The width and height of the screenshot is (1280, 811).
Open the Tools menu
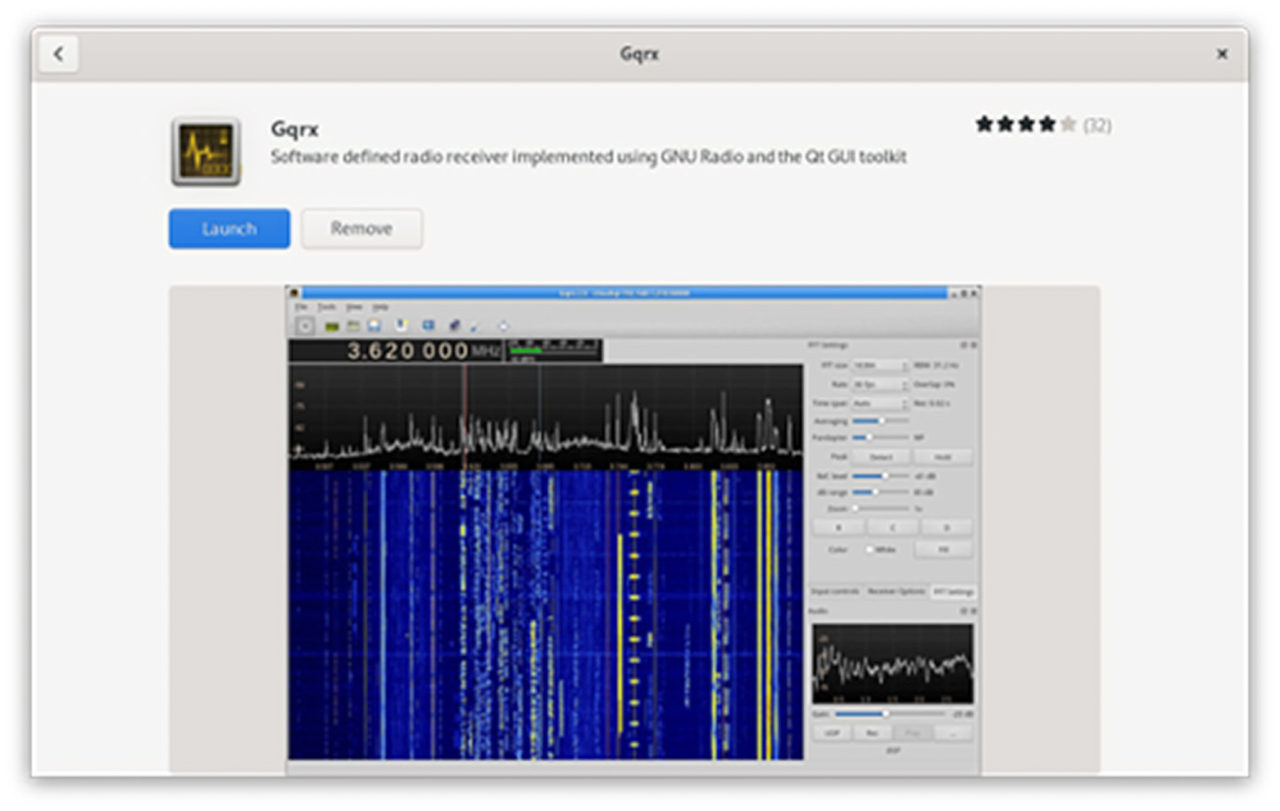pos(327,307)
